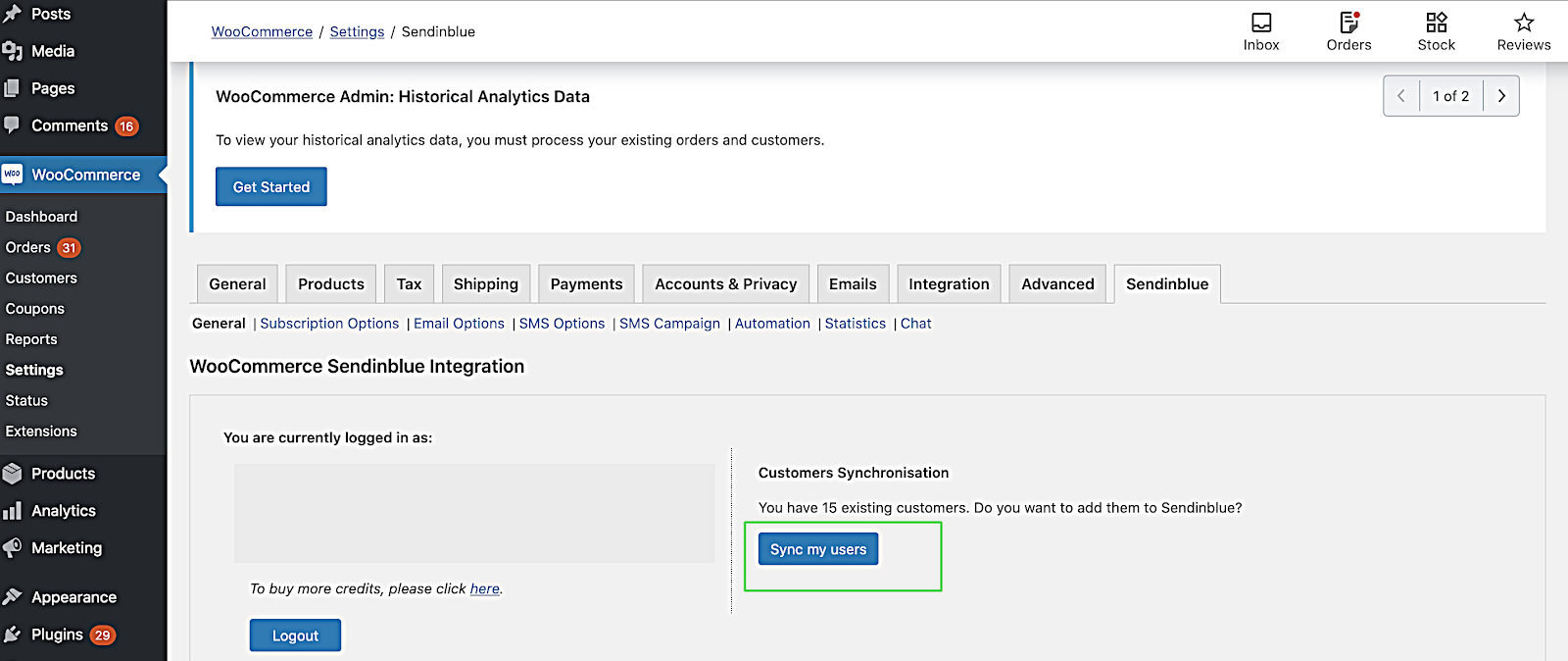Open the Integration settings tab
This screenshot has height=661, width=1568.
point(949,283)
